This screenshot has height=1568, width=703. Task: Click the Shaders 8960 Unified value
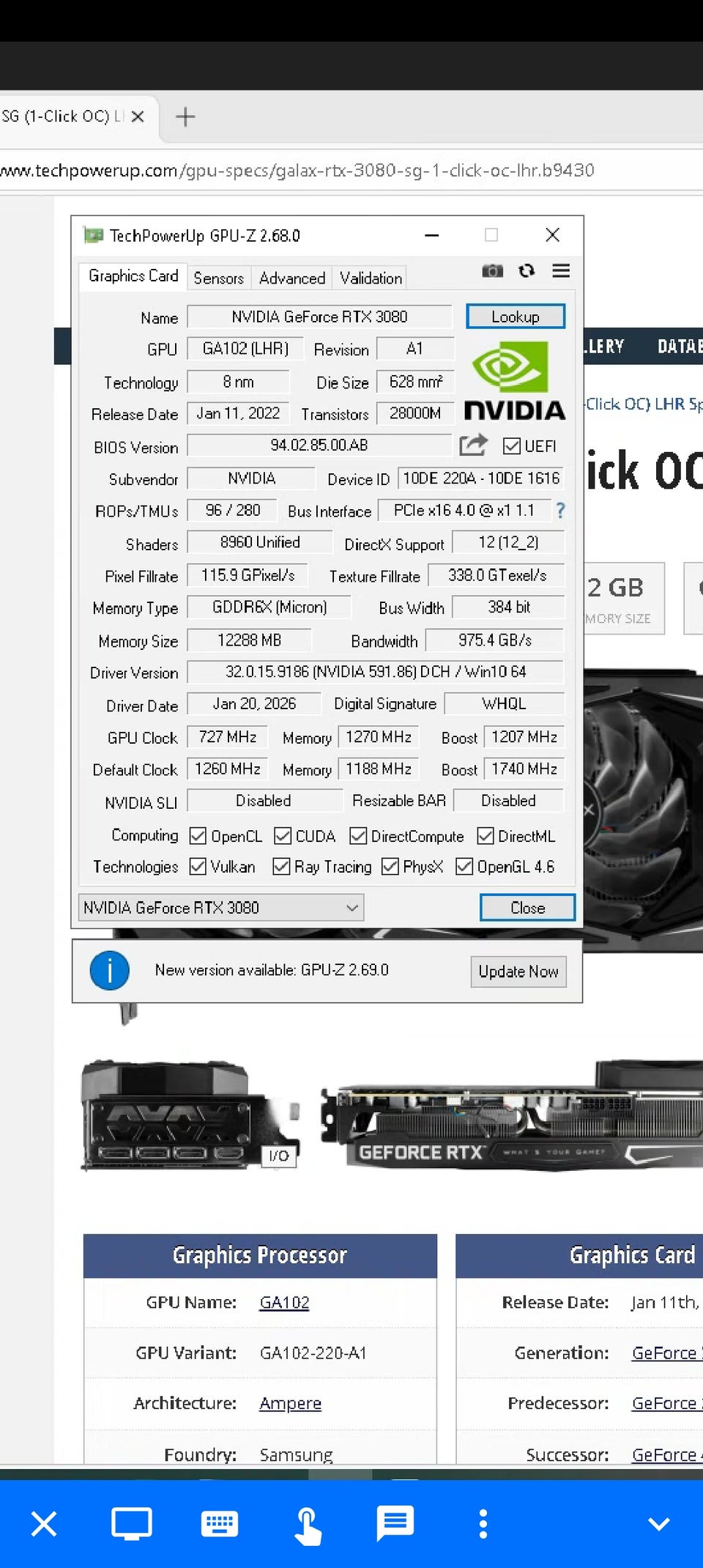click(x=260, y=542)
